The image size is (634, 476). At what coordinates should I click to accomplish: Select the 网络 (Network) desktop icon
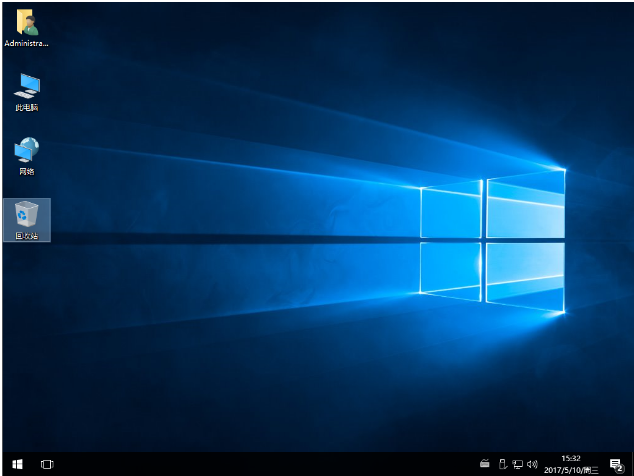tap(26, 150)
